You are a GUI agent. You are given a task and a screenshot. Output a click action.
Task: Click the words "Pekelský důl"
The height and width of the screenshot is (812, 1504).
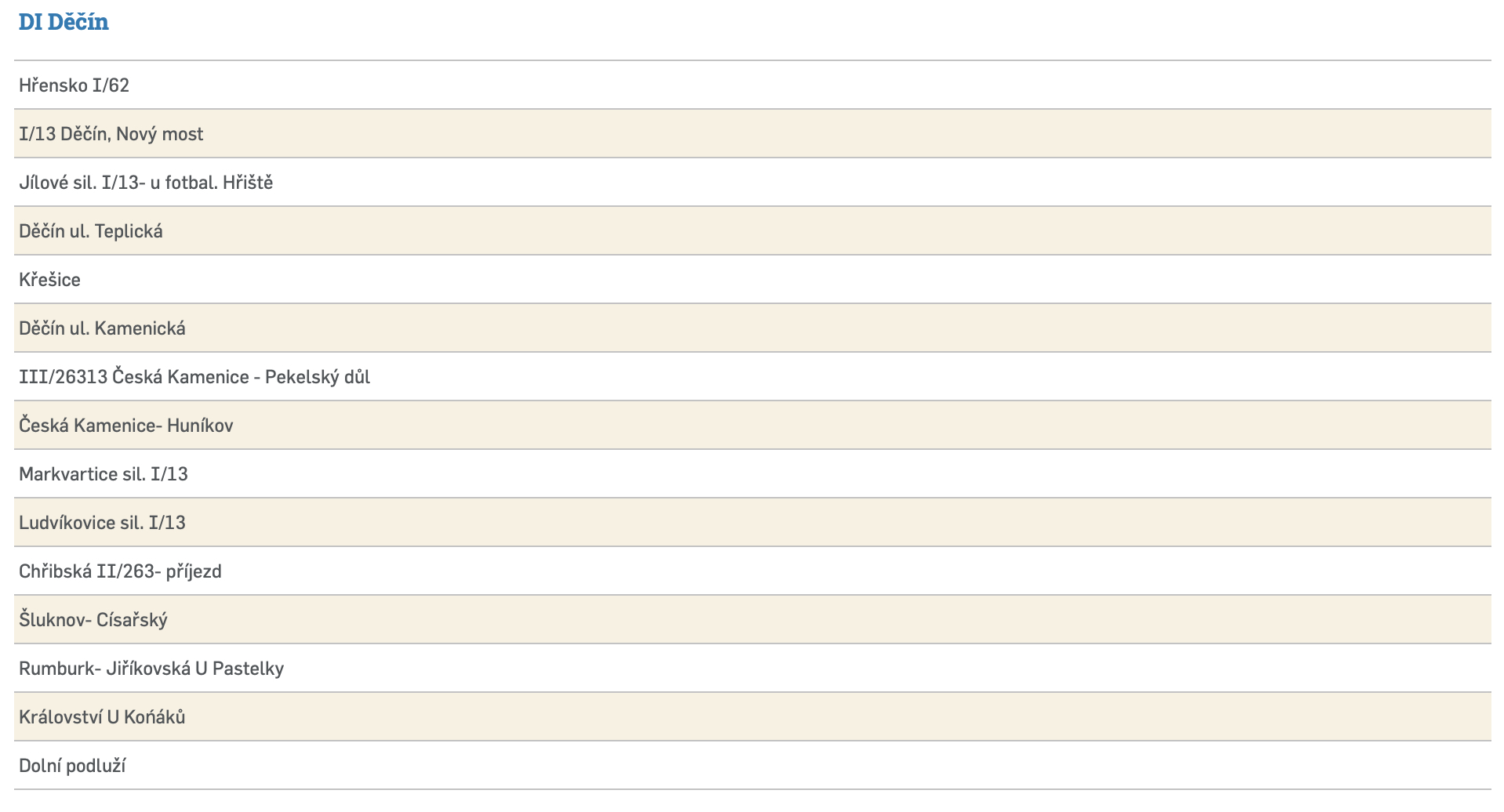318,377
